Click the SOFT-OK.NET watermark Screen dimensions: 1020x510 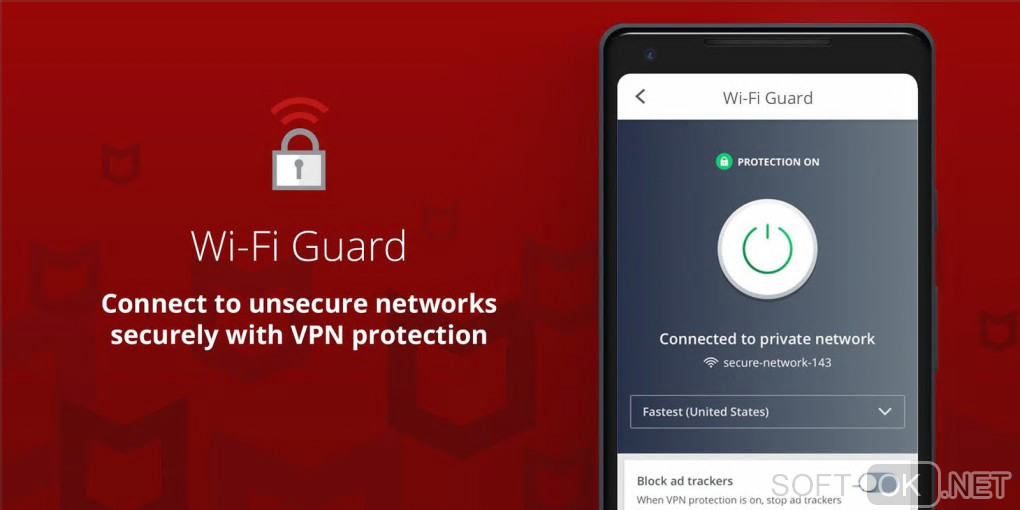click(891, 485)
